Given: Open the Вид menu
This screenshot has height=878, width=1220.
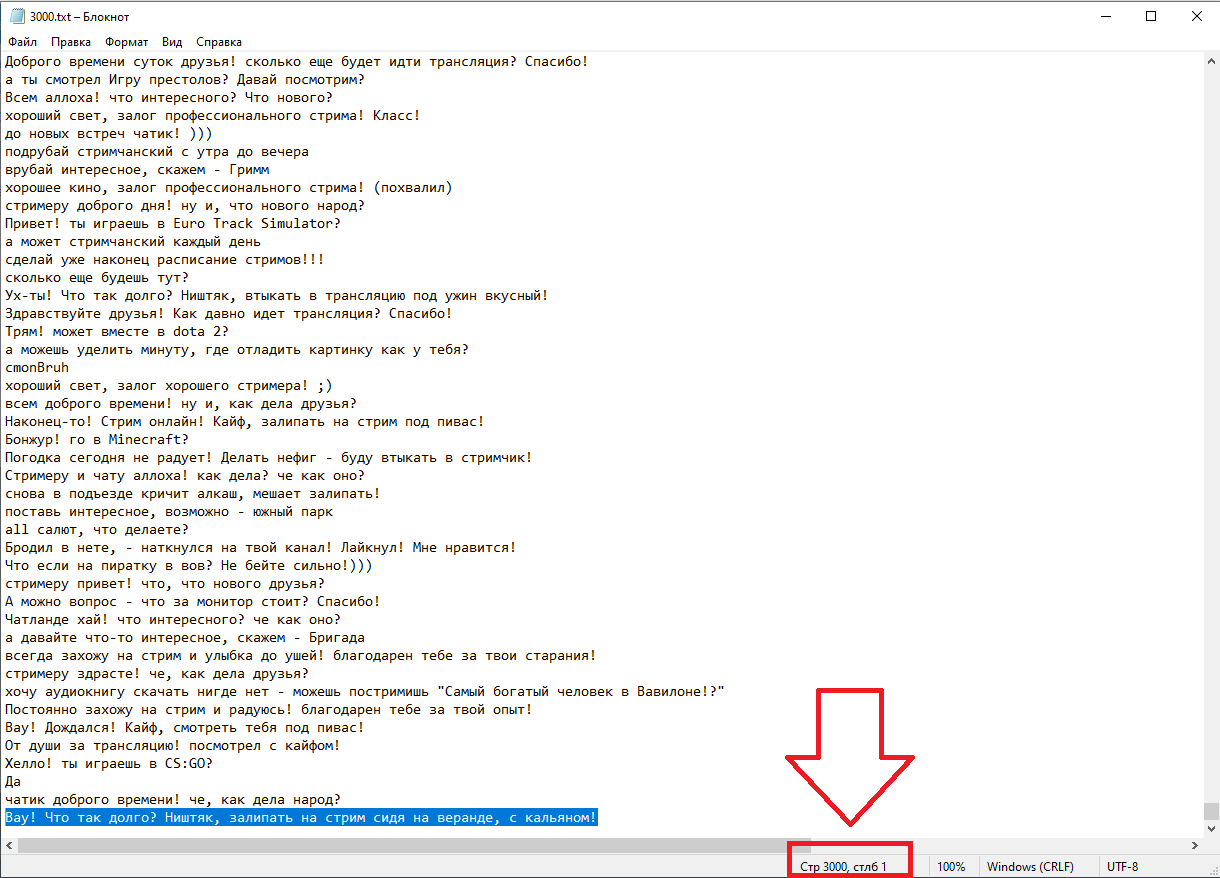Looking at the screenshot, I should coord(172,42).
